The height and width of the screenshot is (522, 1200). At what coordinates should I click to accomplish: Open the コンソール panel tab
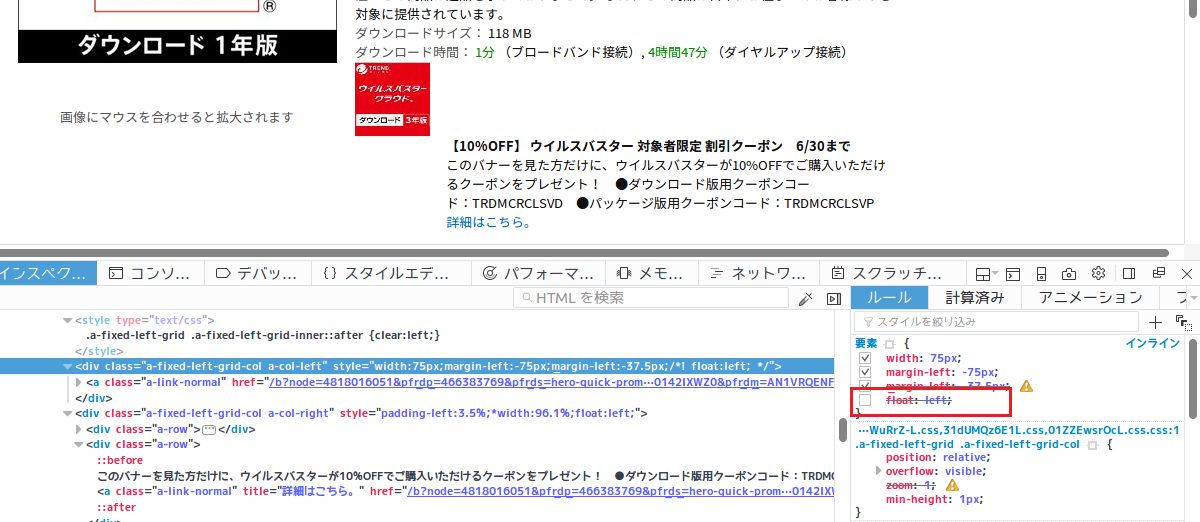tap(150, 273)
